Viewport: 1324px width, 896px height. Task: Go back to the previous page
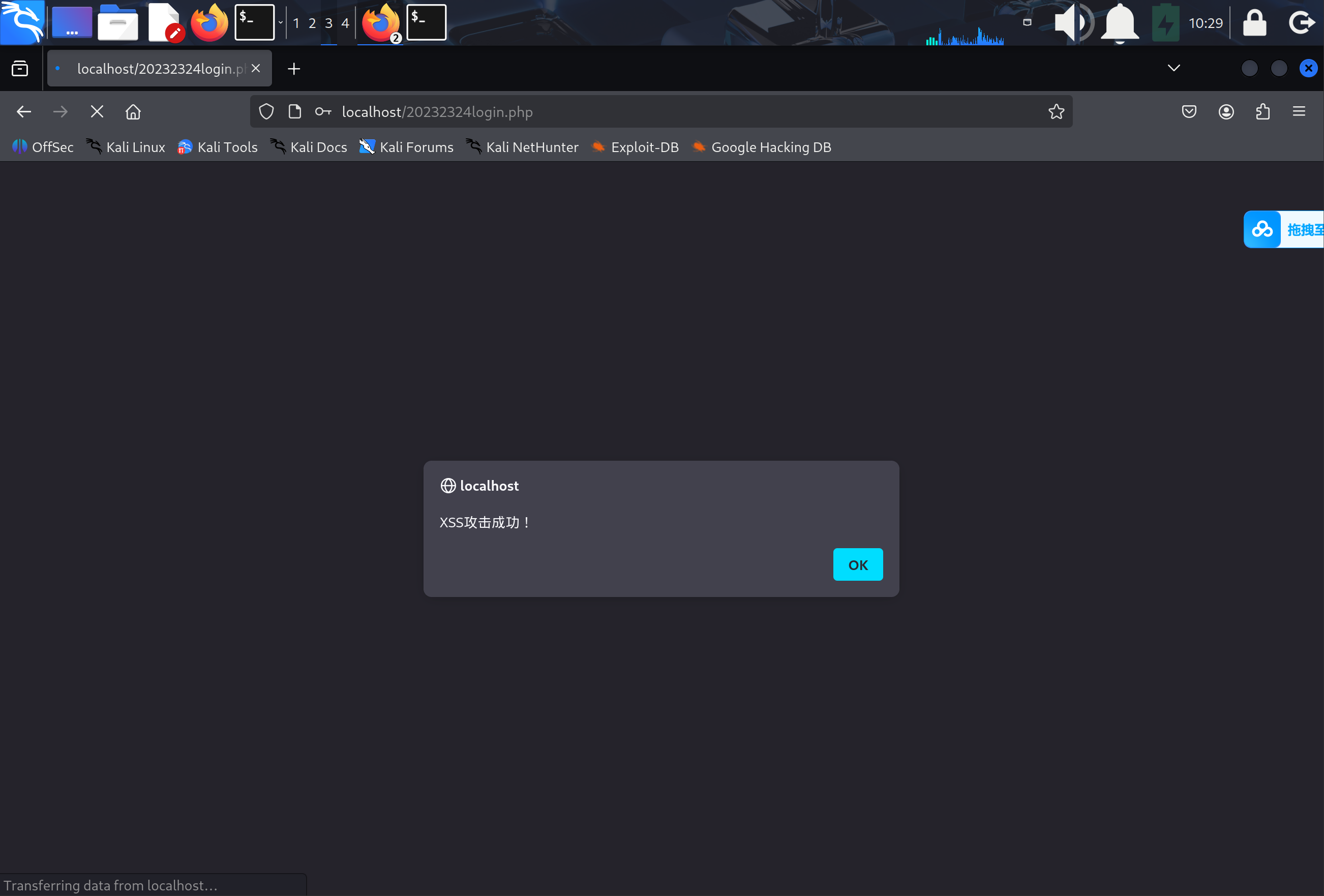(24, 112)
